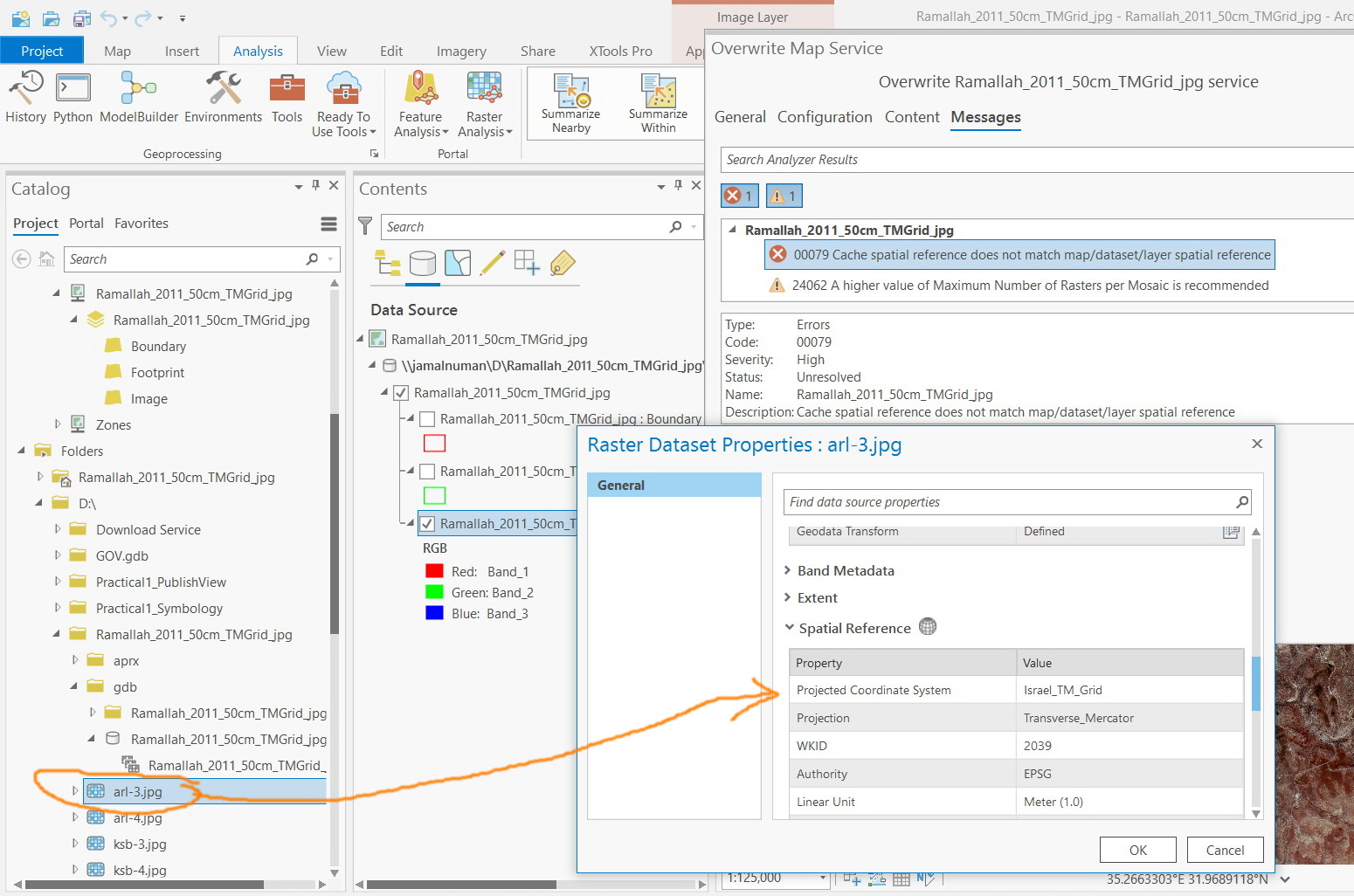1354x896 pixels.
Task: Click List By Drawing Order icon
Action: 388,263
